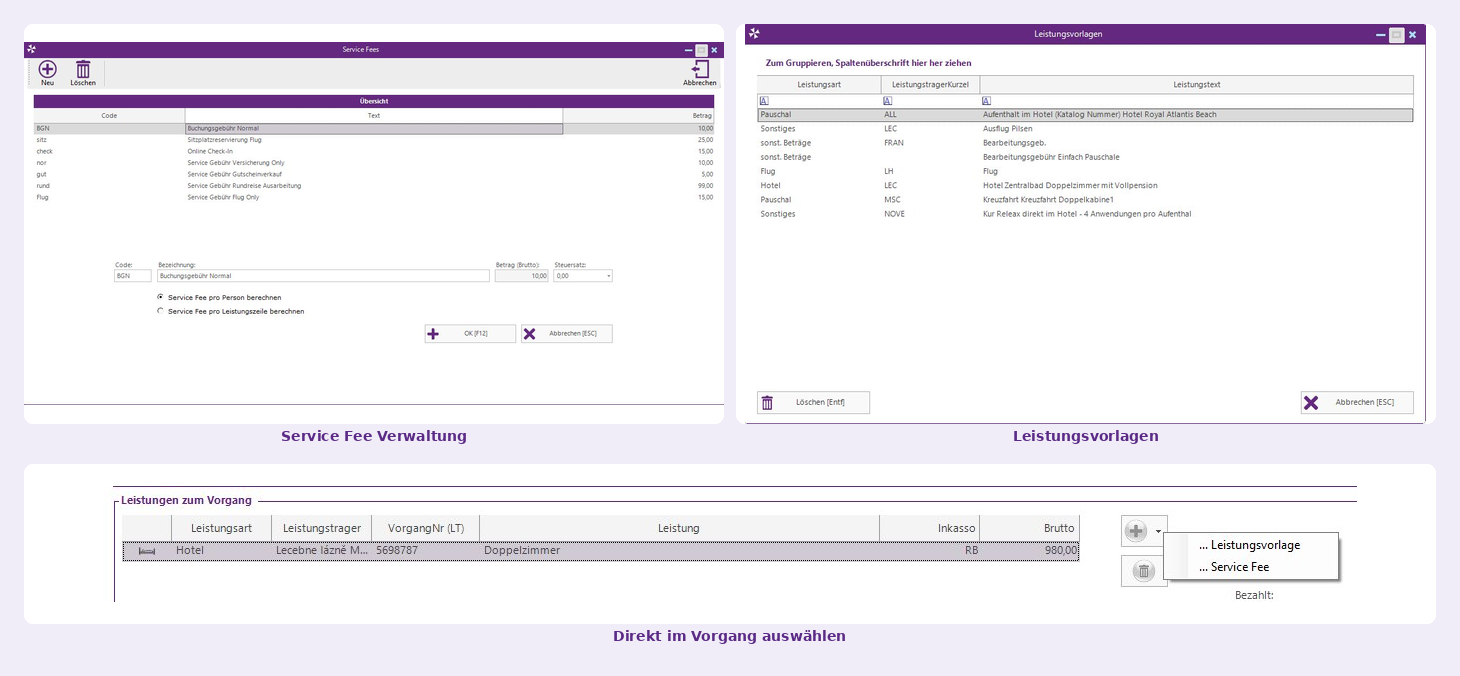Click the filter icon under Leistungsart column

[x=764, y=100]
